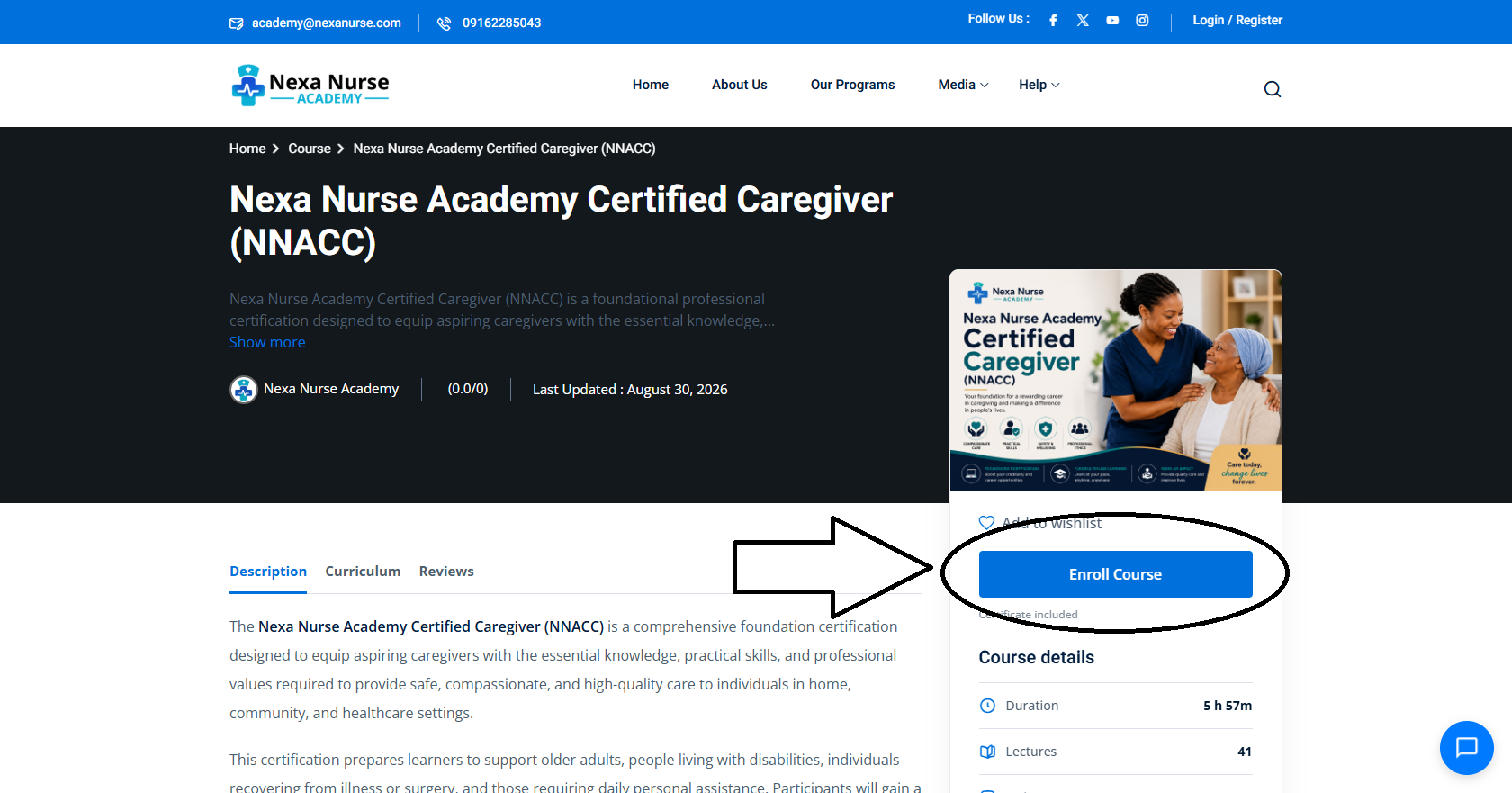
Task: Go to Home in the breadcrumb
Action: point(247,149)
